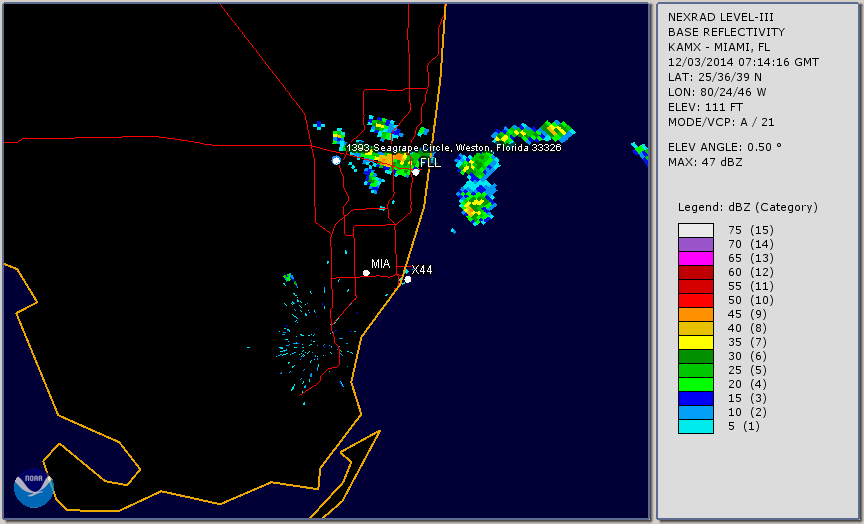Image resolution: width=864 pixels, height=524 pixels.
Task: Click the 'LAT: 25/36/39 N' text
Action: point(715,77)
